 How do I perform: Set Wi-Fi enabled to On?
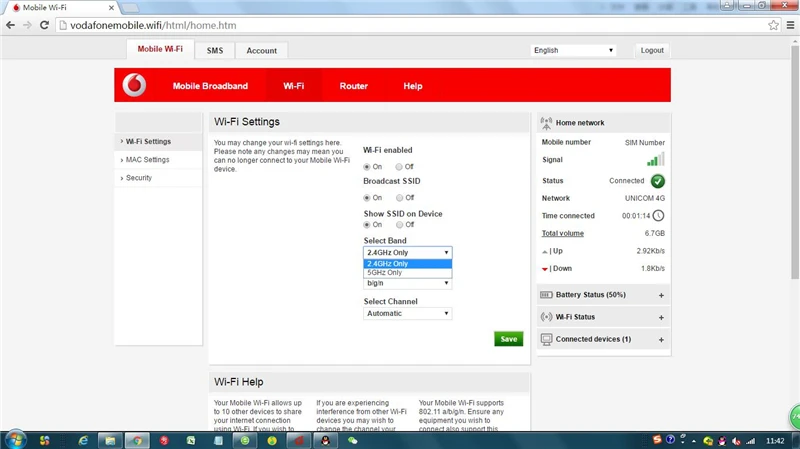[x=367, y=167]
